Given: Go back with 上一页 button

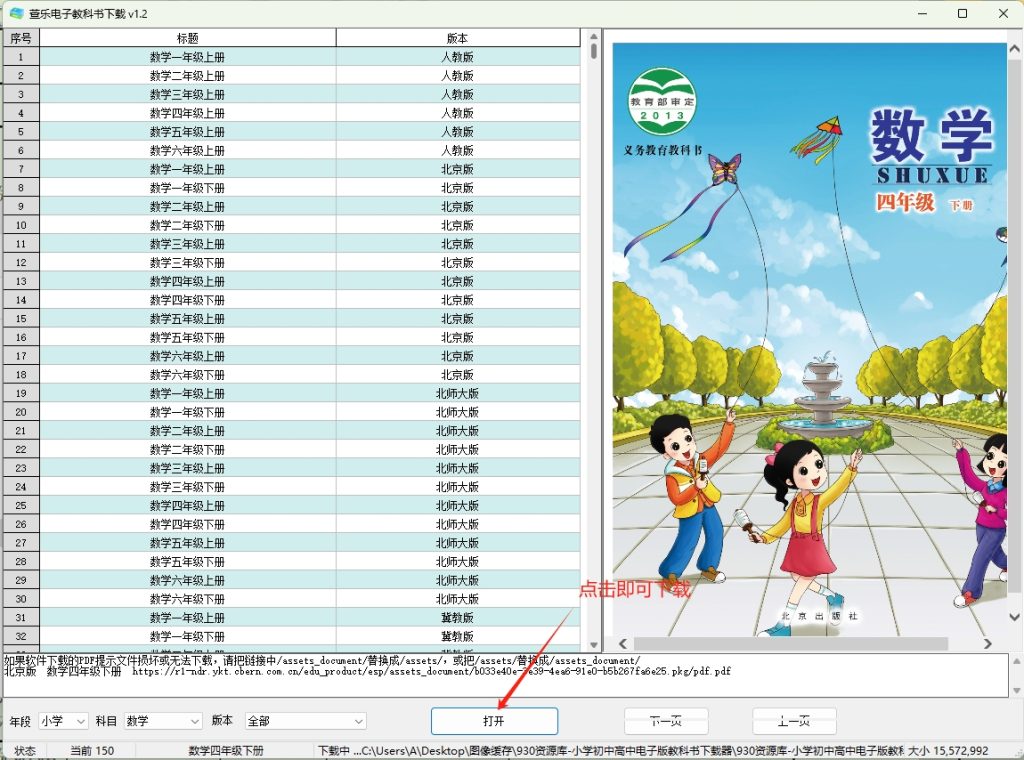Looking at the screenshot, I should [794, 721].
